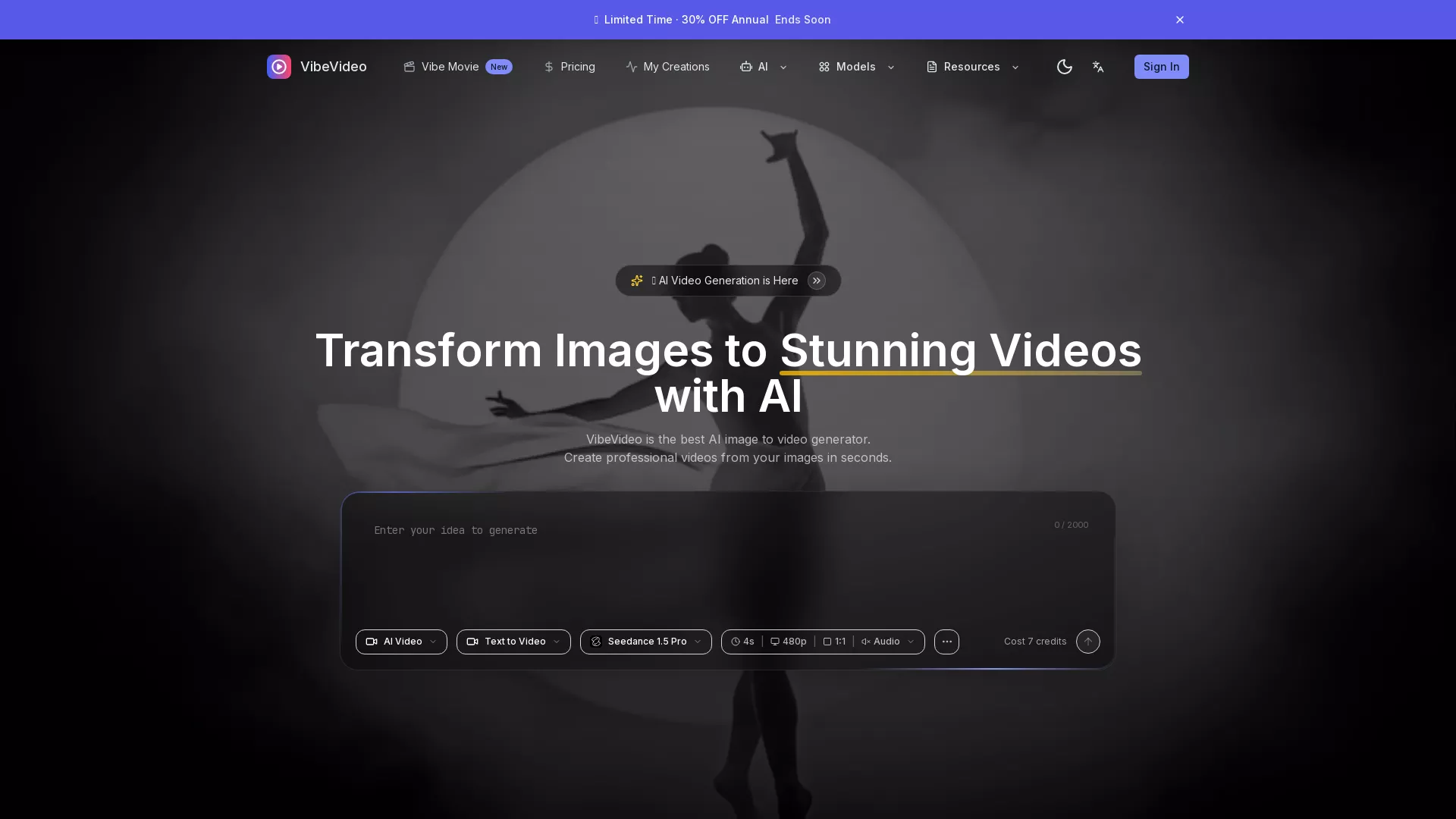Change the 1:1 aspect ratio option
This screenshot has width=1456, height=819.
pyautogui.click(x=834, y=642)
